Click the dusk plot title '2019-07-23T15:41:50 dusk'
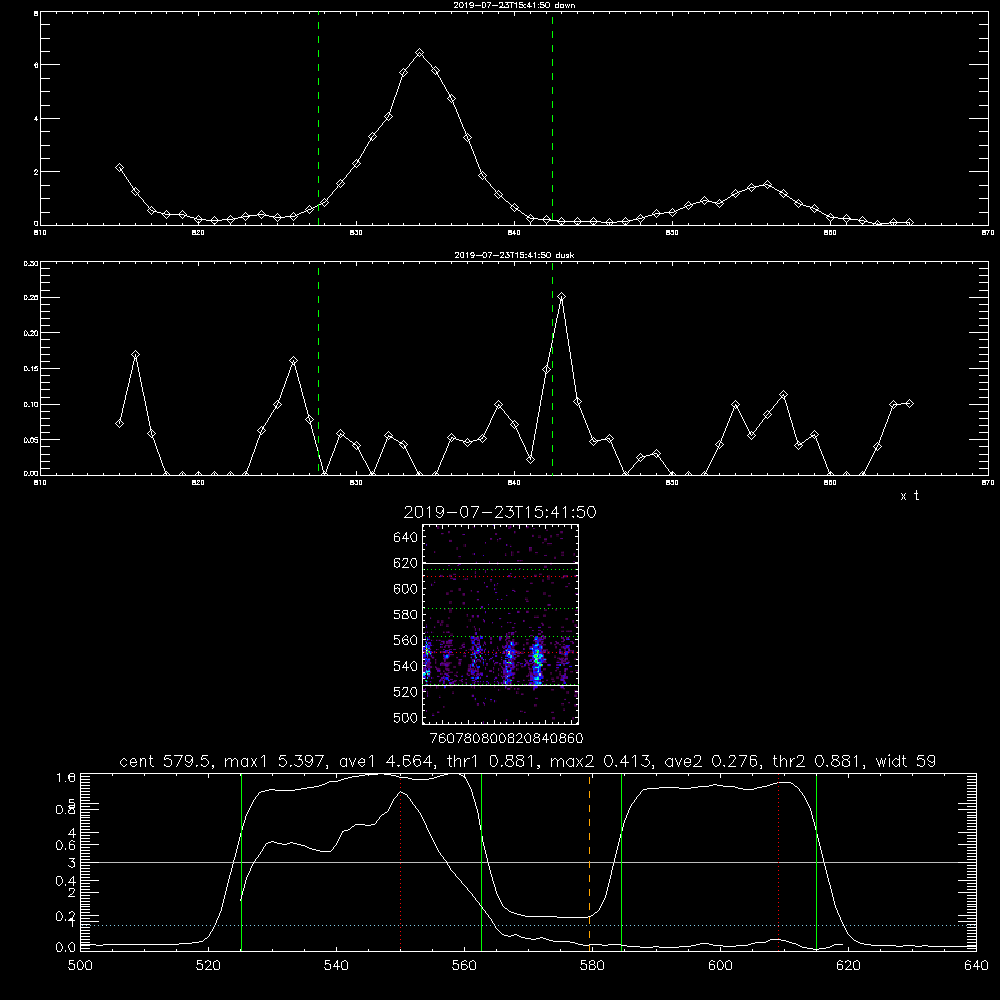Screen dimensions: 1000x1000 (514, 255)
